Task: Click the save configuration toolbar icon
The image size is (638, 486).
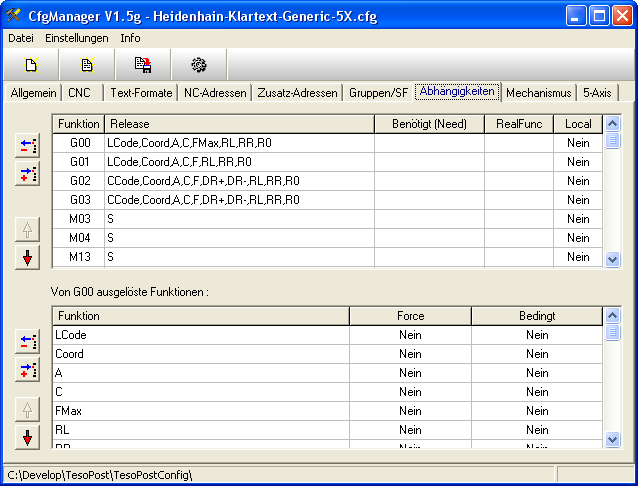Action: [143, 65]
